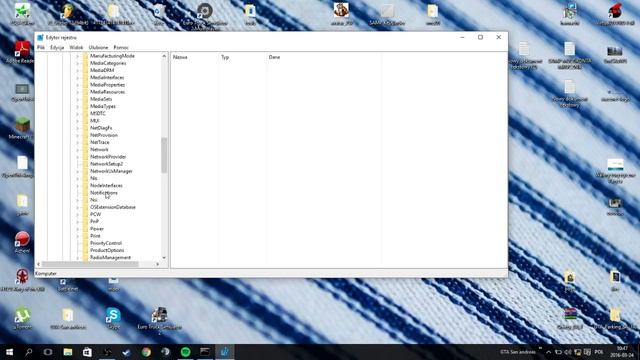This screenshot has height=360, width=640.
Task: Select the Adobe Reader desktop icon
Action: [22, 52]
